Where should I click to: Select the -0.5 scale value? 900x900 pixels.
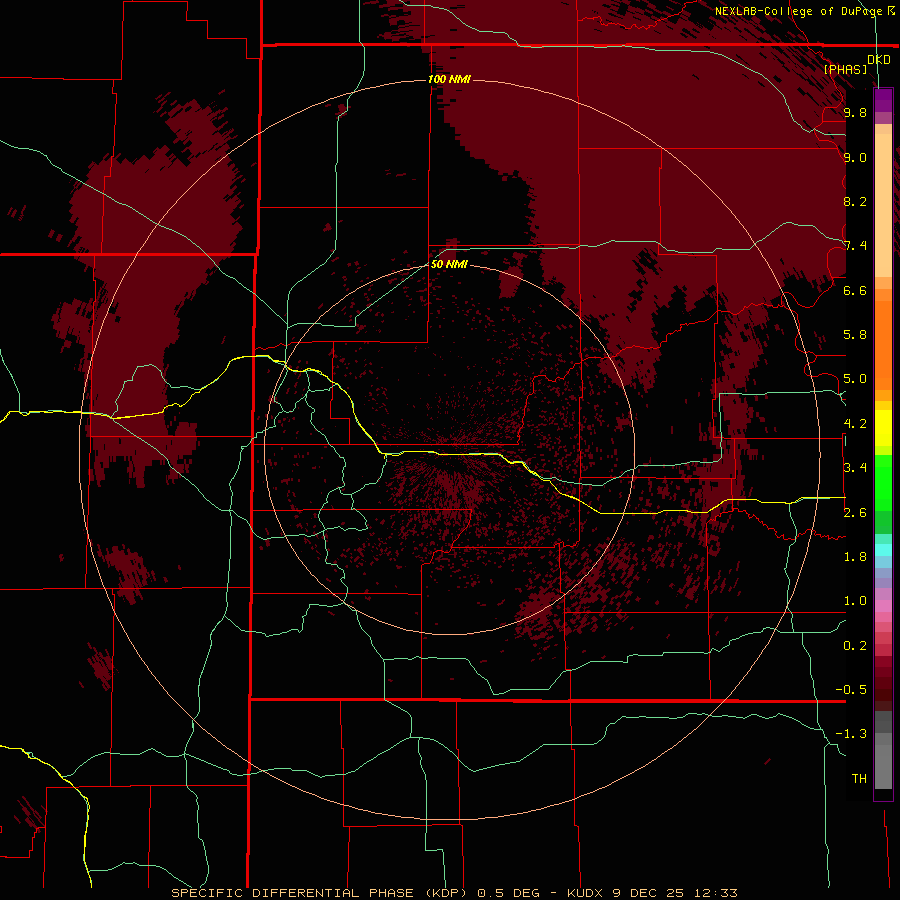tap(851, 690)
